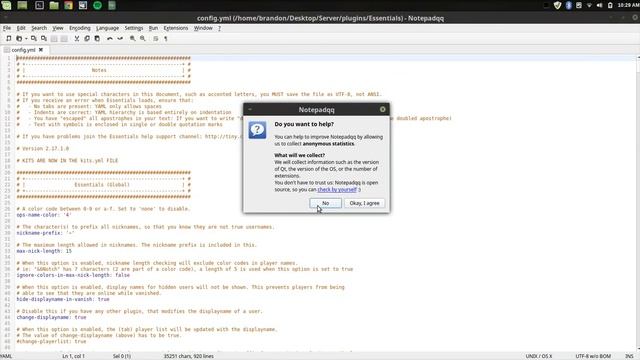Click 'UNIX / OS X' line-ending indicator
The image size is (640, 360).
[539, 356]
